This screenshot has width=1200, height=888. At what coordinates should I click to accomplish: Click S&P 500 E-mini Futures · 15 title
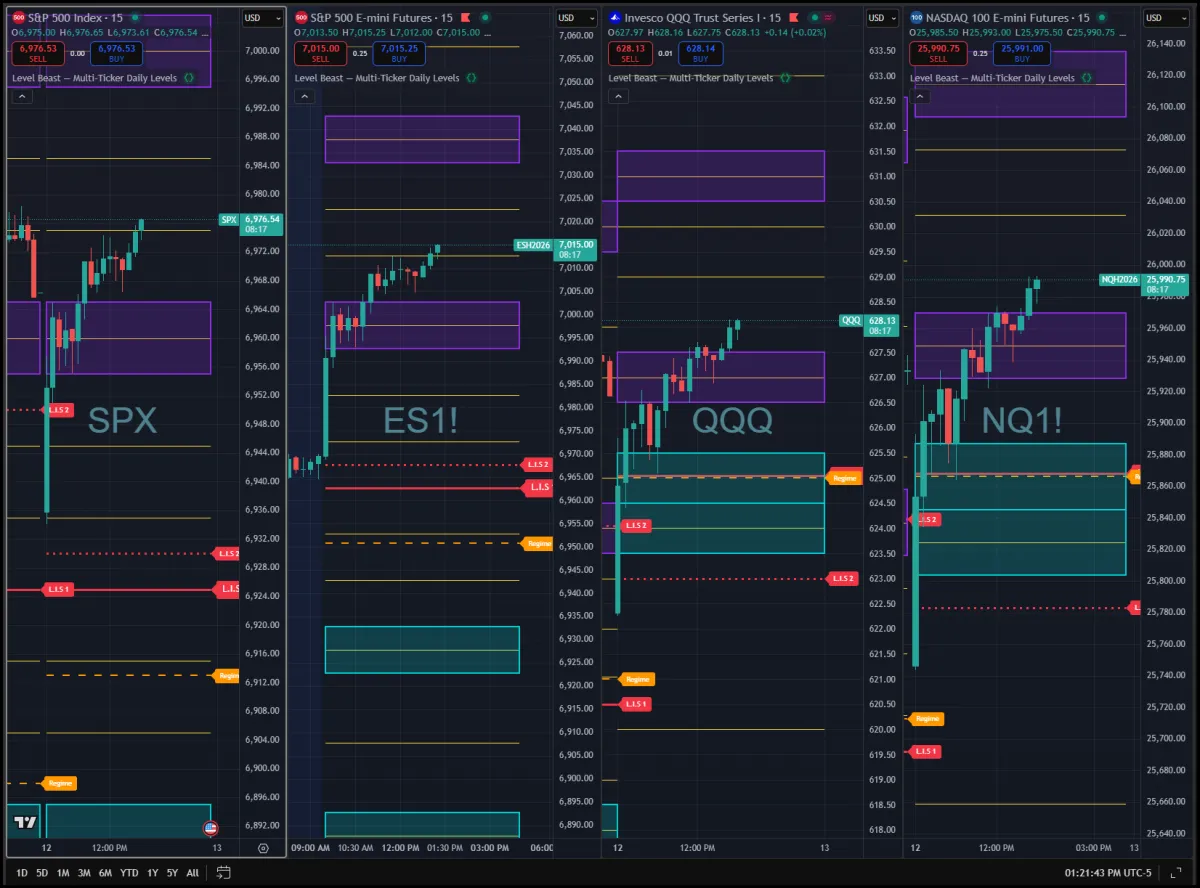(x=382, y=18)
